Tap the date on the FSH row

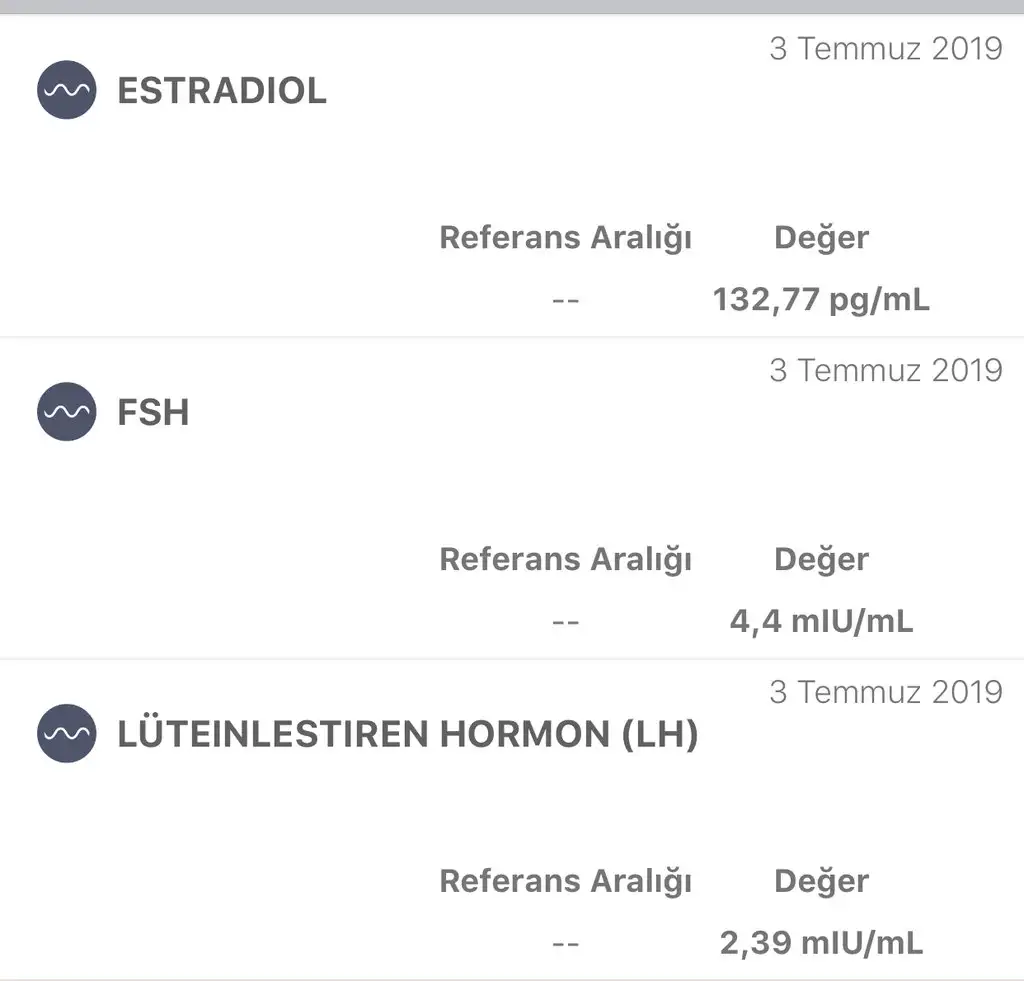[x=885, y=370]
